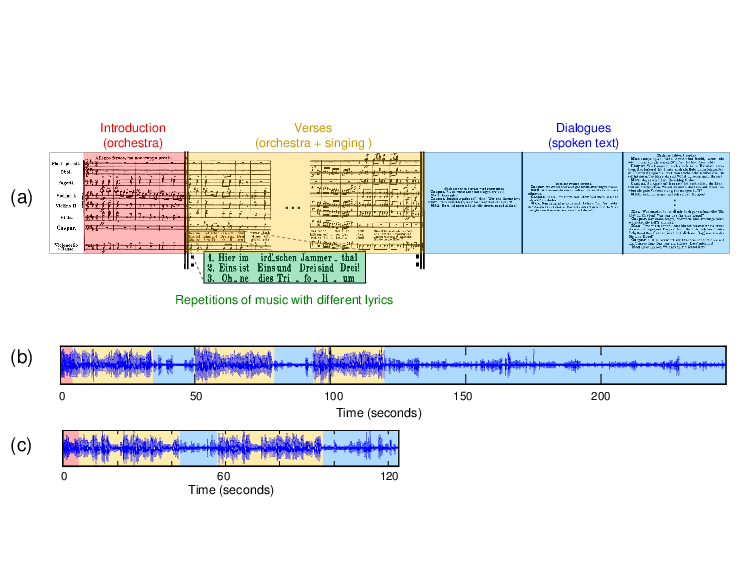
Task: Click first yellow verse segment in waveform (b)
Action: [112, 365]
